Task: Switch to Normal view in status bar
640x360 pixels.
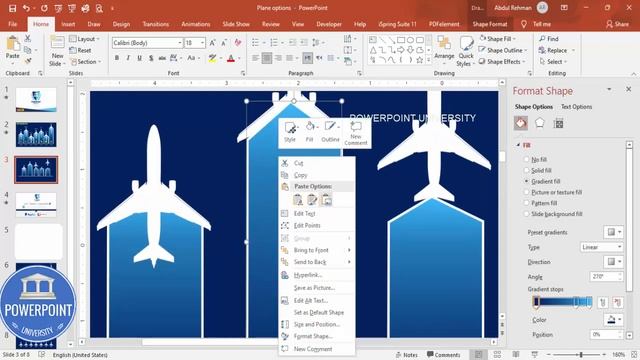Action: pos(478,355)
